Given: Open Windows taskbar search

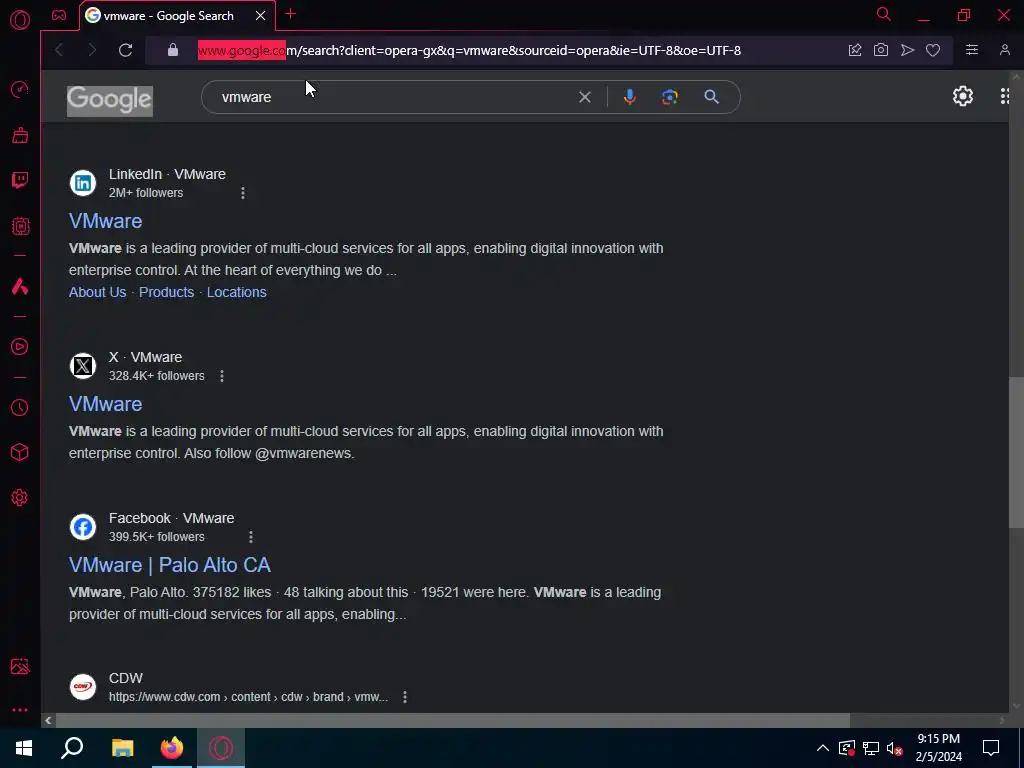Looking at the screenshot, I should tap(72, 748).
